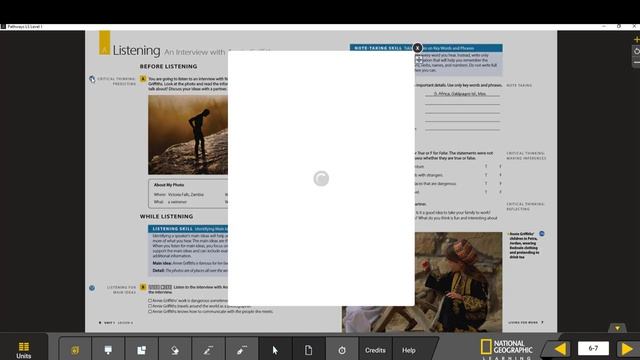640x360 pixels.
Task: Click the NOTE-TAKING SKILL blue header bar
Action: coord(426,48)
